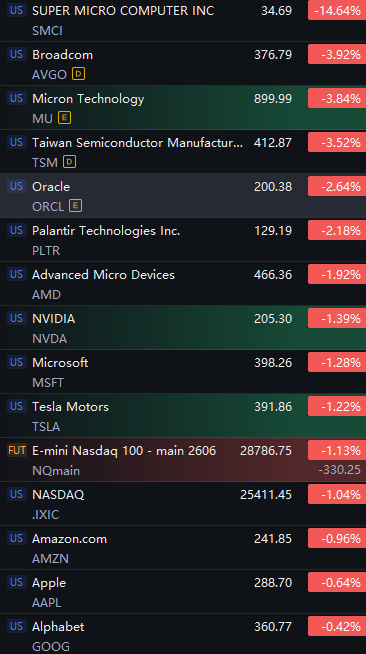366x654 pixels.
Task: Click the FUT market tag for NQmain
Action: [x=17, y=450]
